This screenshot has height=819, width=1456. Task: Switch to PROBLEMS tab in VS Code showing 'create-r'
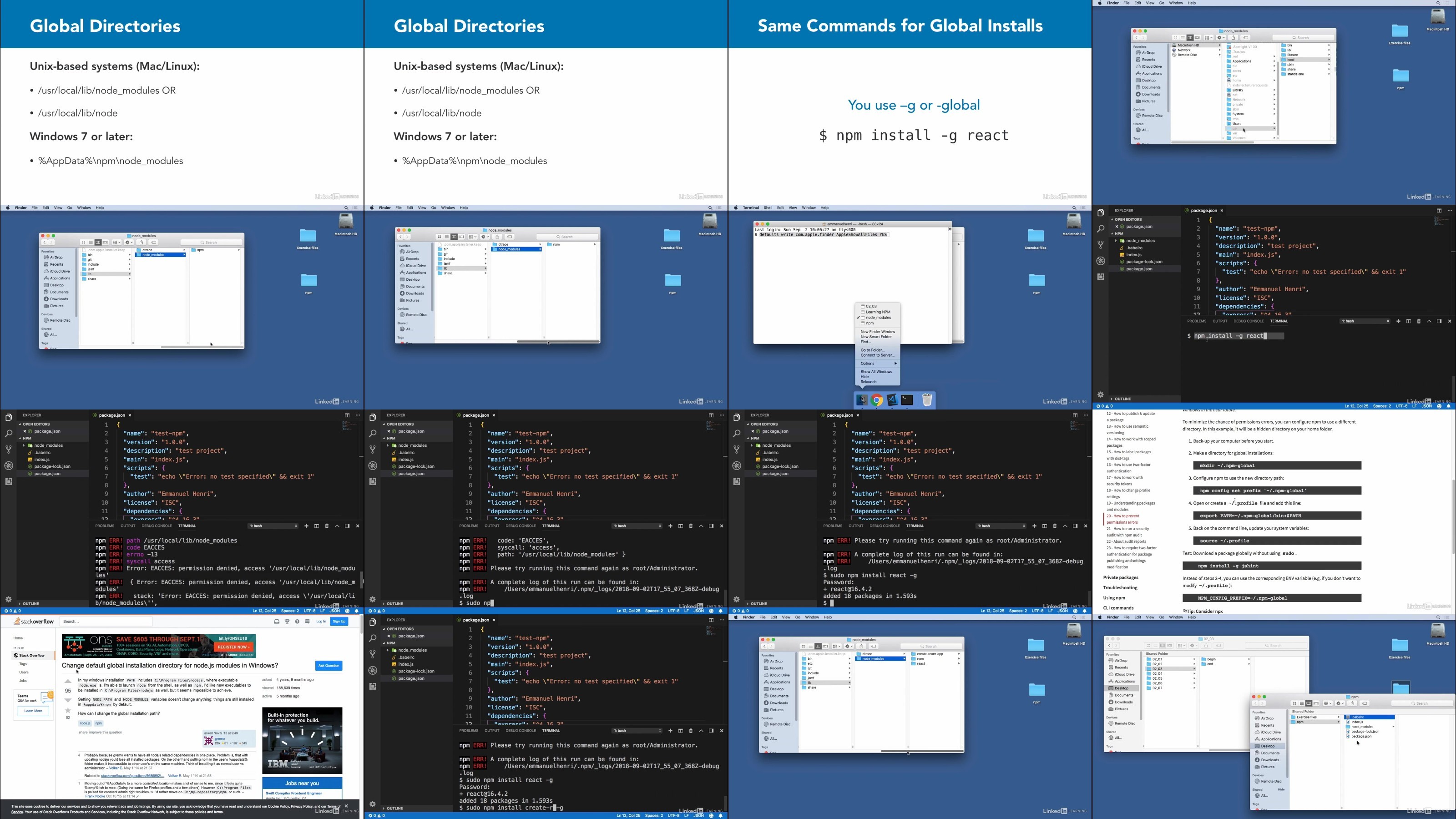(x=469, y=731)
